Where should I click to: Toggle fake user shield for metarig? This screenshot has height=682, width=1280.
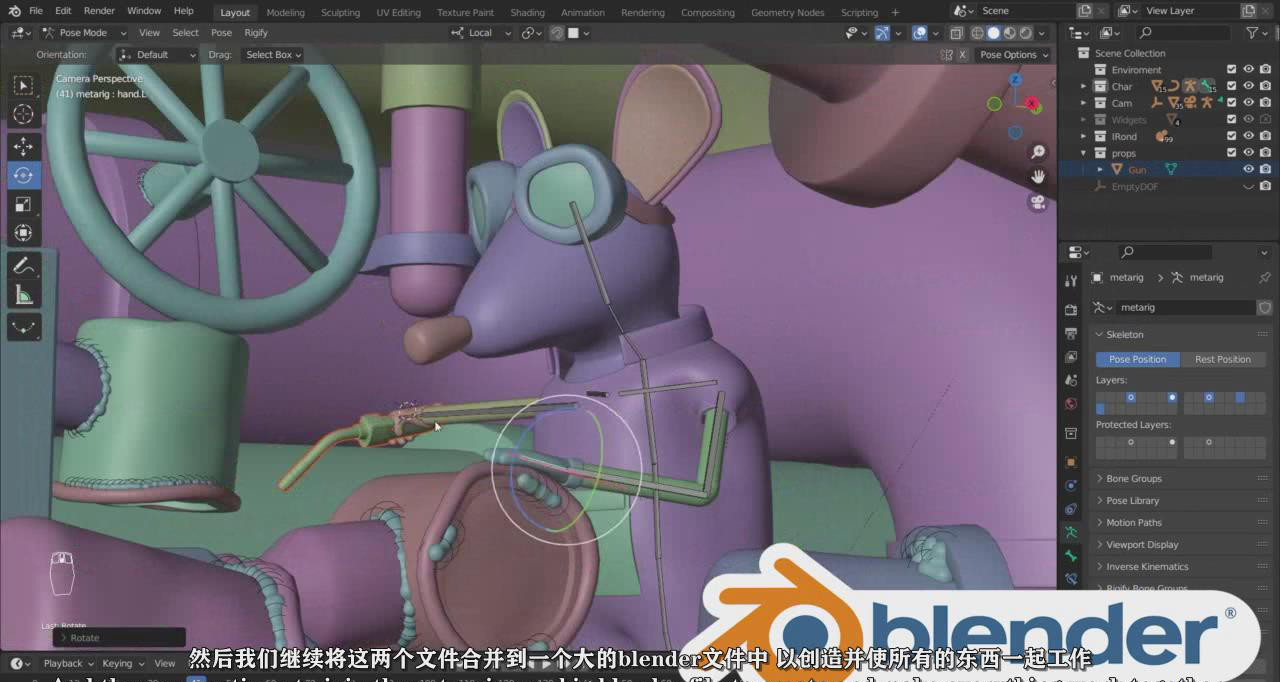[1265, 308]
